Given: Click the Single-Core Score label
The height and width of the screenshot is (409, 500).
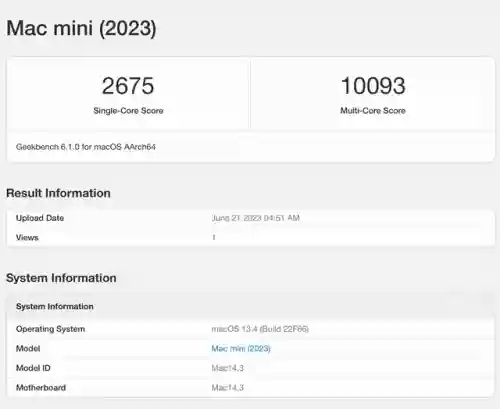Looking at the screenshot, I should click(128, 111).
